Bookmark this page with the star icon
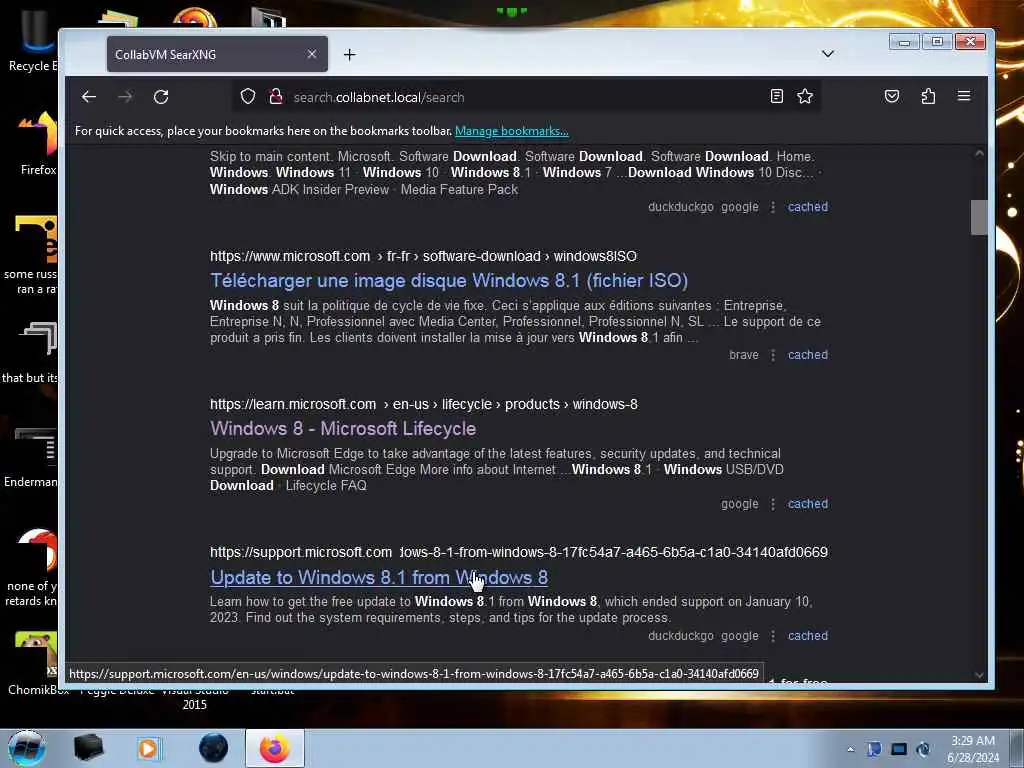The width and height of the screenshot is (1024, 768). tap(805, 97)
